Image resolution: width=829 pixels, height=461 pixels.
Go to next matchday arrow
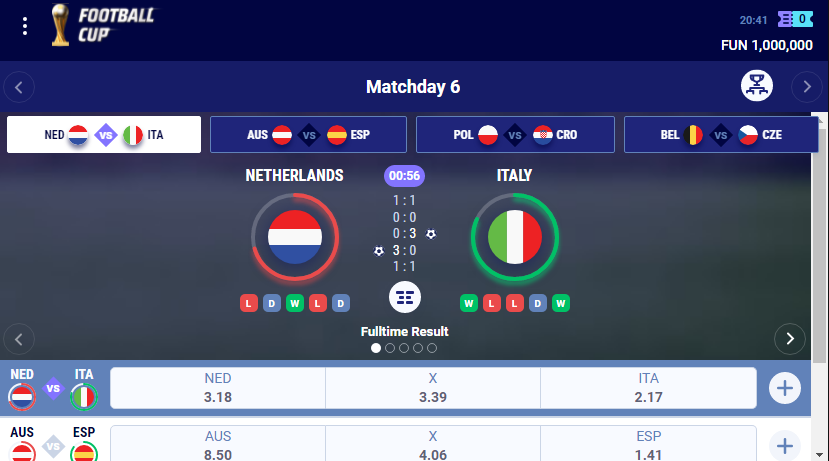(807, 87)
